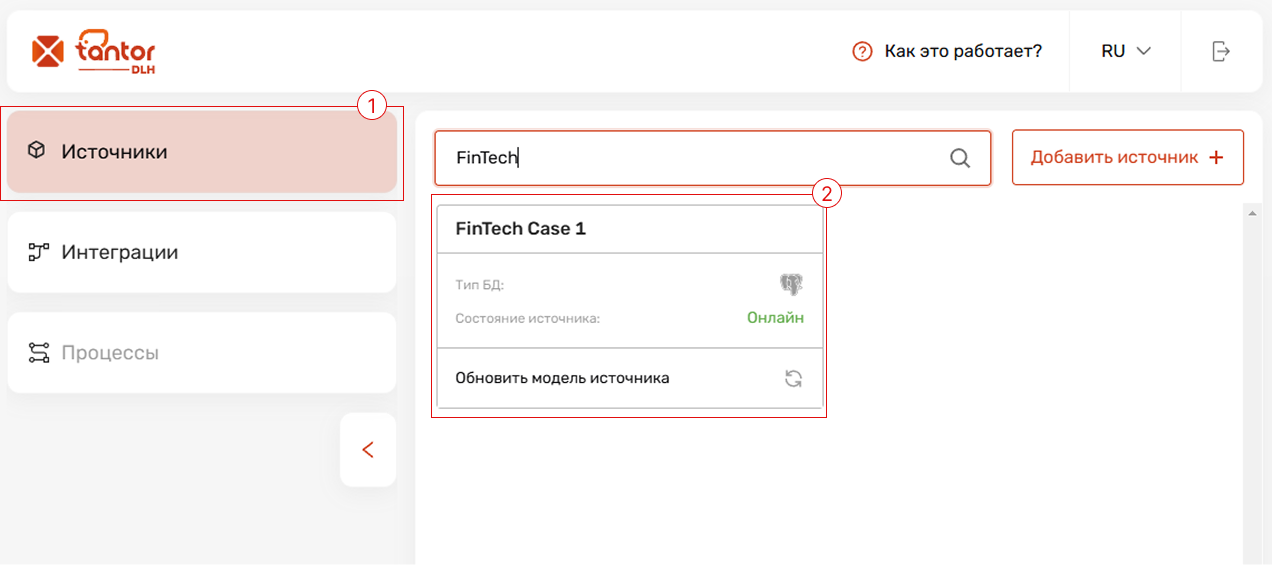Select the Процессы menu item
The width and height of the screenshot is (1272, 565).
[202, 352]
